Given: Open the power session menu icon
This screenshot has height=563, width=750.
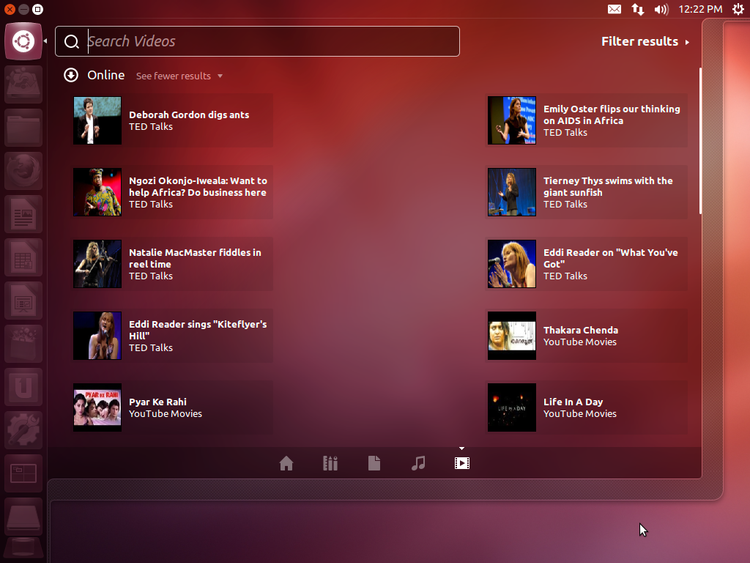Looking at the screenshot, I should 737,9.
